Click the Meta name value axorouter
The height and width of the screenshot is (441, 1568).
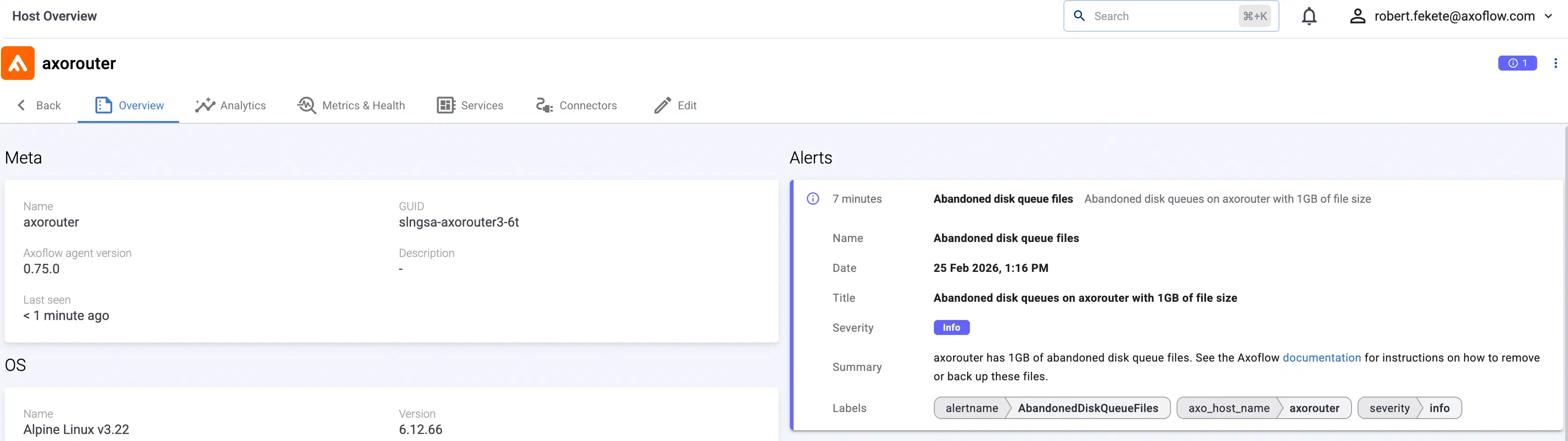[x=51, y=223]
